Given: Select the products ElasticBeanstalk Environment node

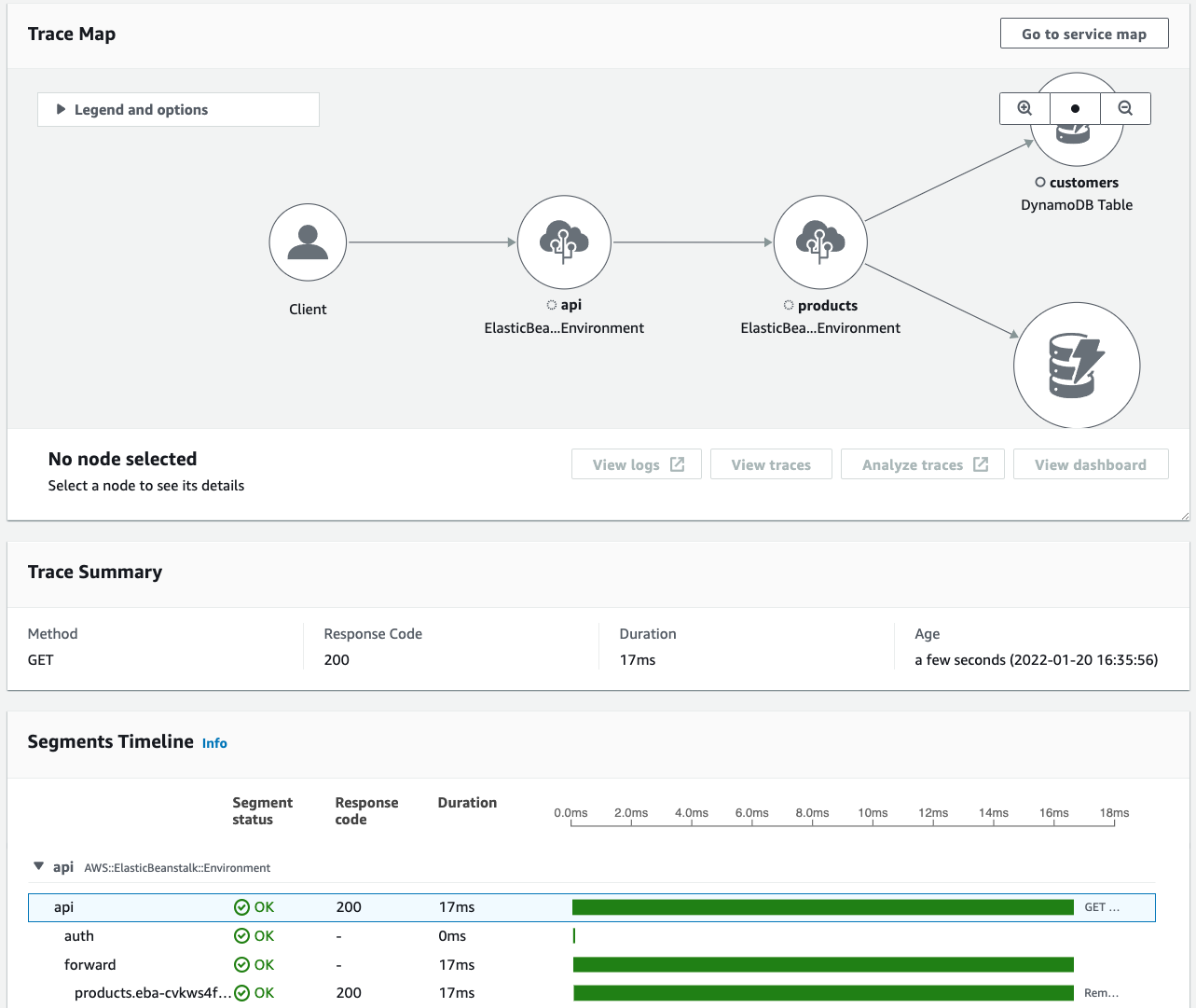Looking at the screenshot, I should (x=820, y=242).
